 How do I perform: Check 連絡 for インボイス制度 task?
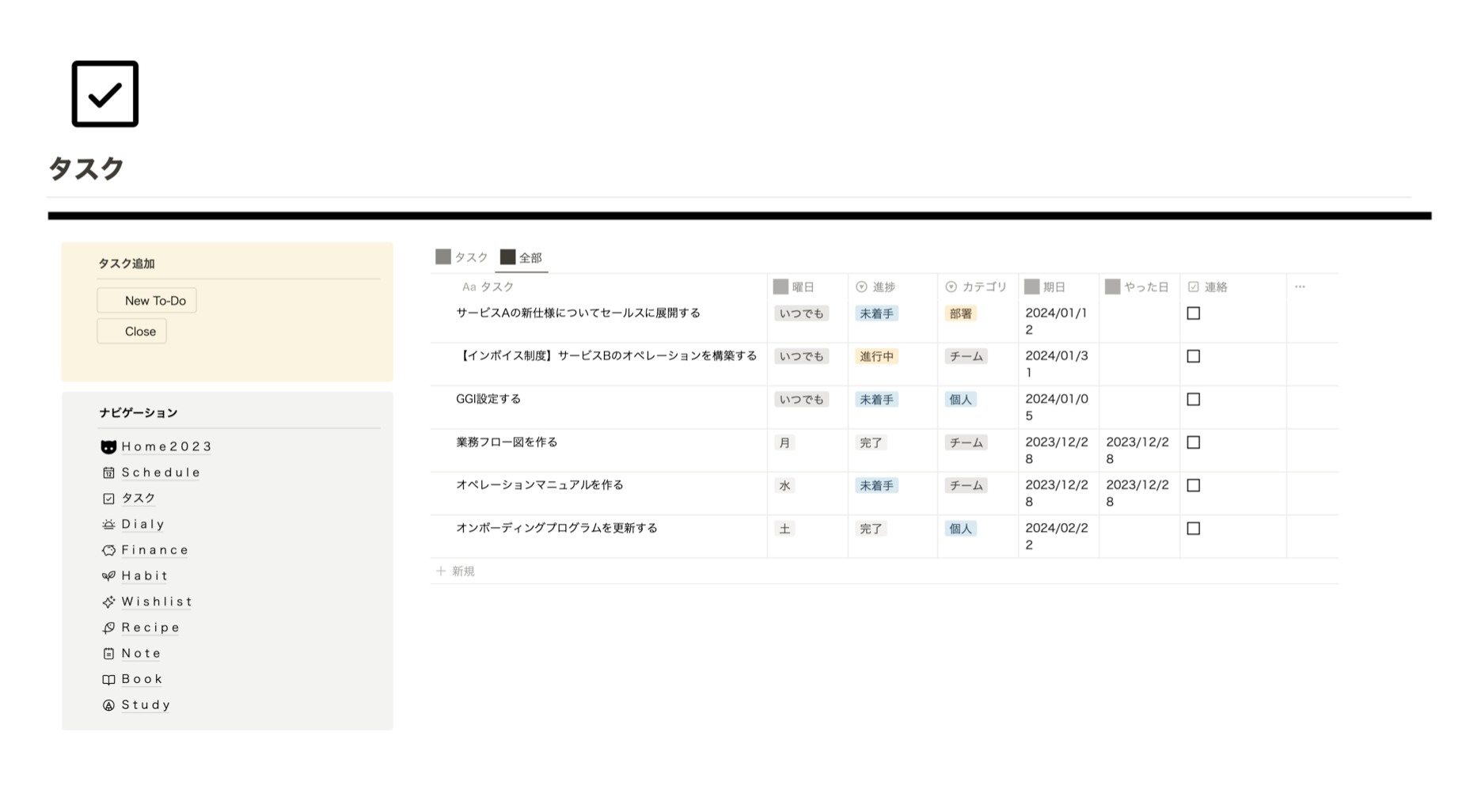click(x=1194, y=356)
